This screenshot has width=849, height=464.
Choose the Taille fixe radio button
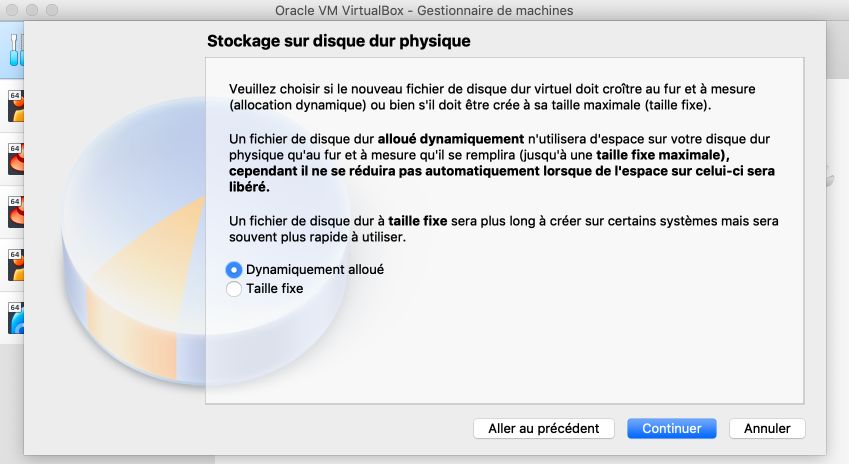233,289
